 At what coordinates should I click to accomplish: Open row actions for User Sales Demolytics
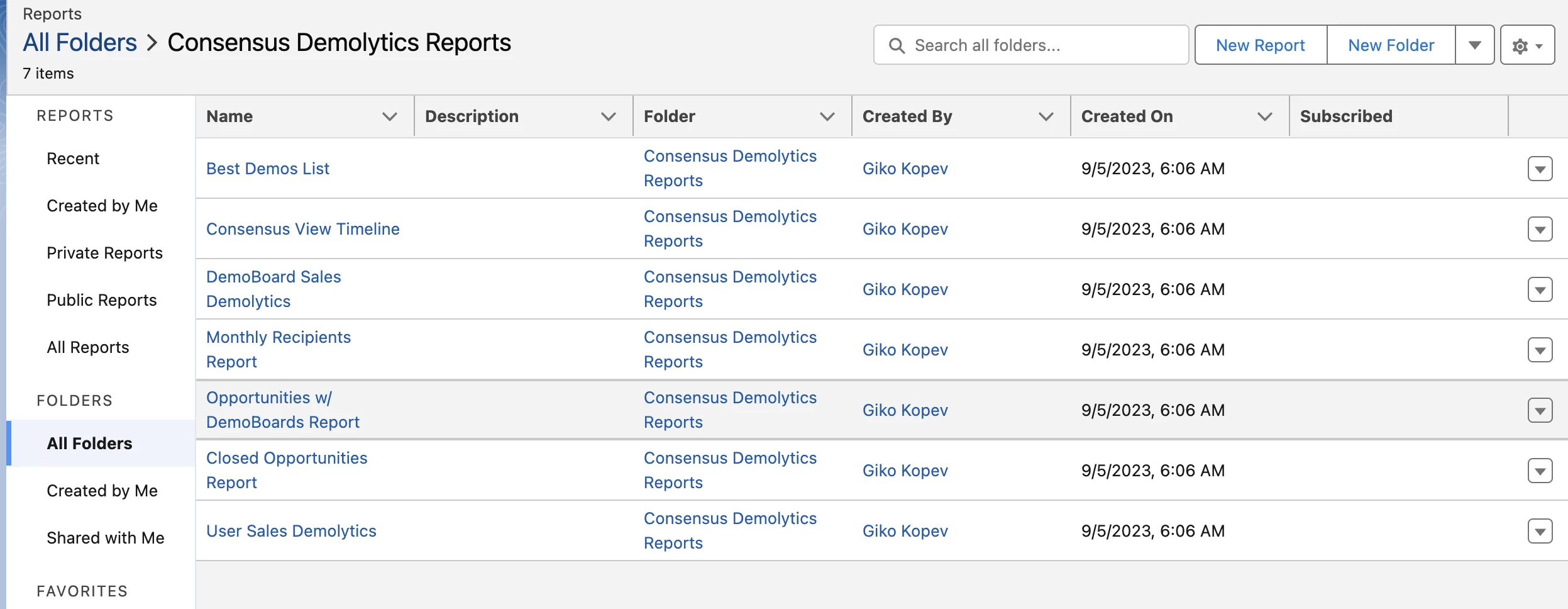1540,532
